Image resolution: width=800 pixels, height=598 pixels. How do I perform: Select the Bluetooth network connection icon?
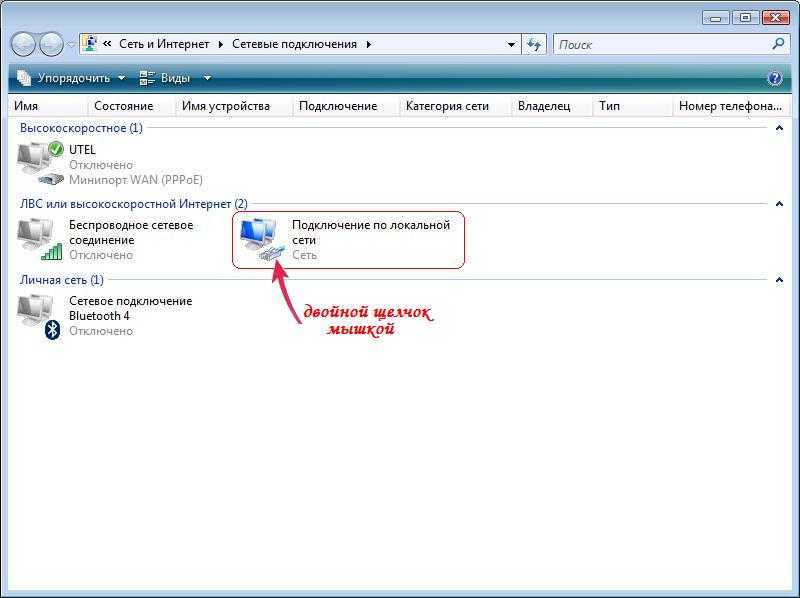click(x=39, y=316)
